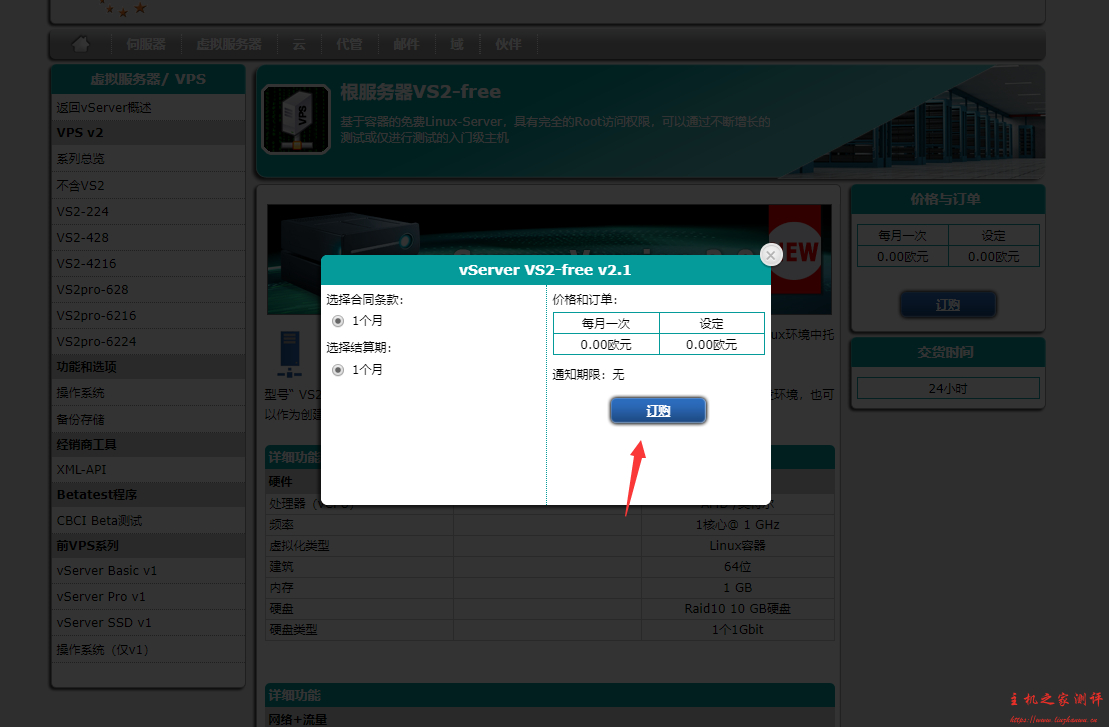This screenshot has width=1109, height=727.
Task: Open the 伙伴 menu item
Action: click(509, 44)
